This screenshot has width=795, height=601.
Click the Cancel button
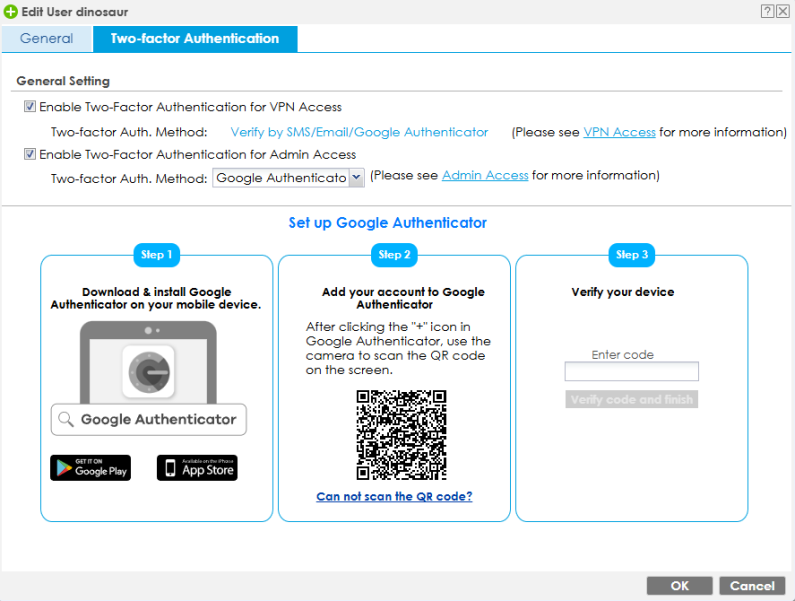click(x=751, y=586)
